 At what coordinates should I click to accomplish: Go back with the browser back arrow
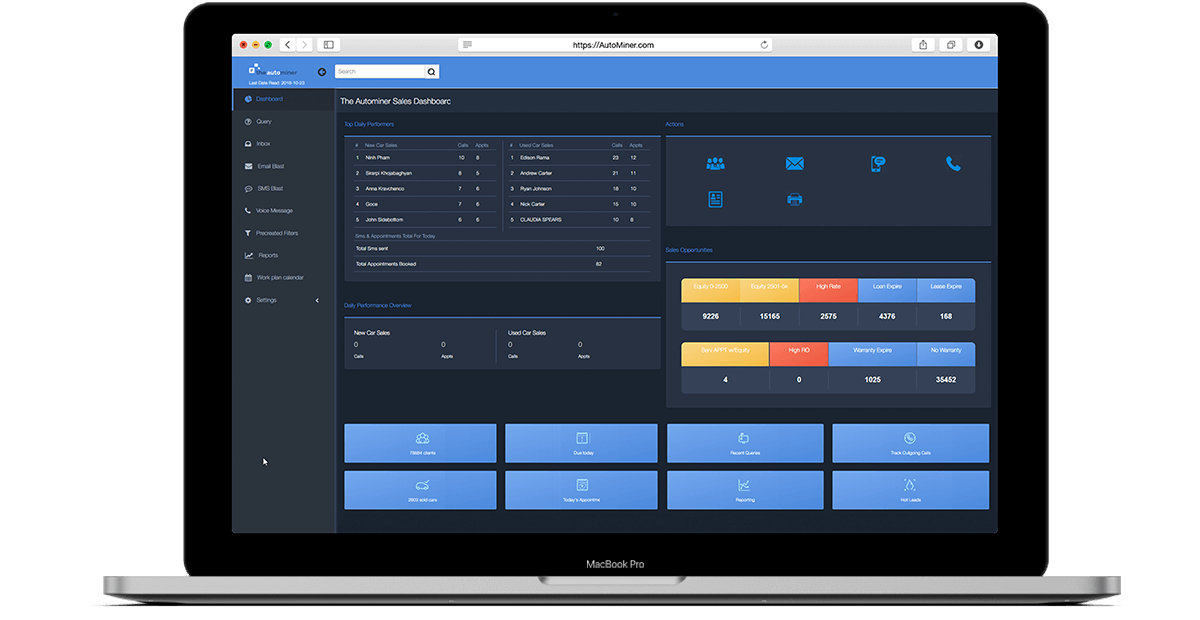click(x=287, y=45)
